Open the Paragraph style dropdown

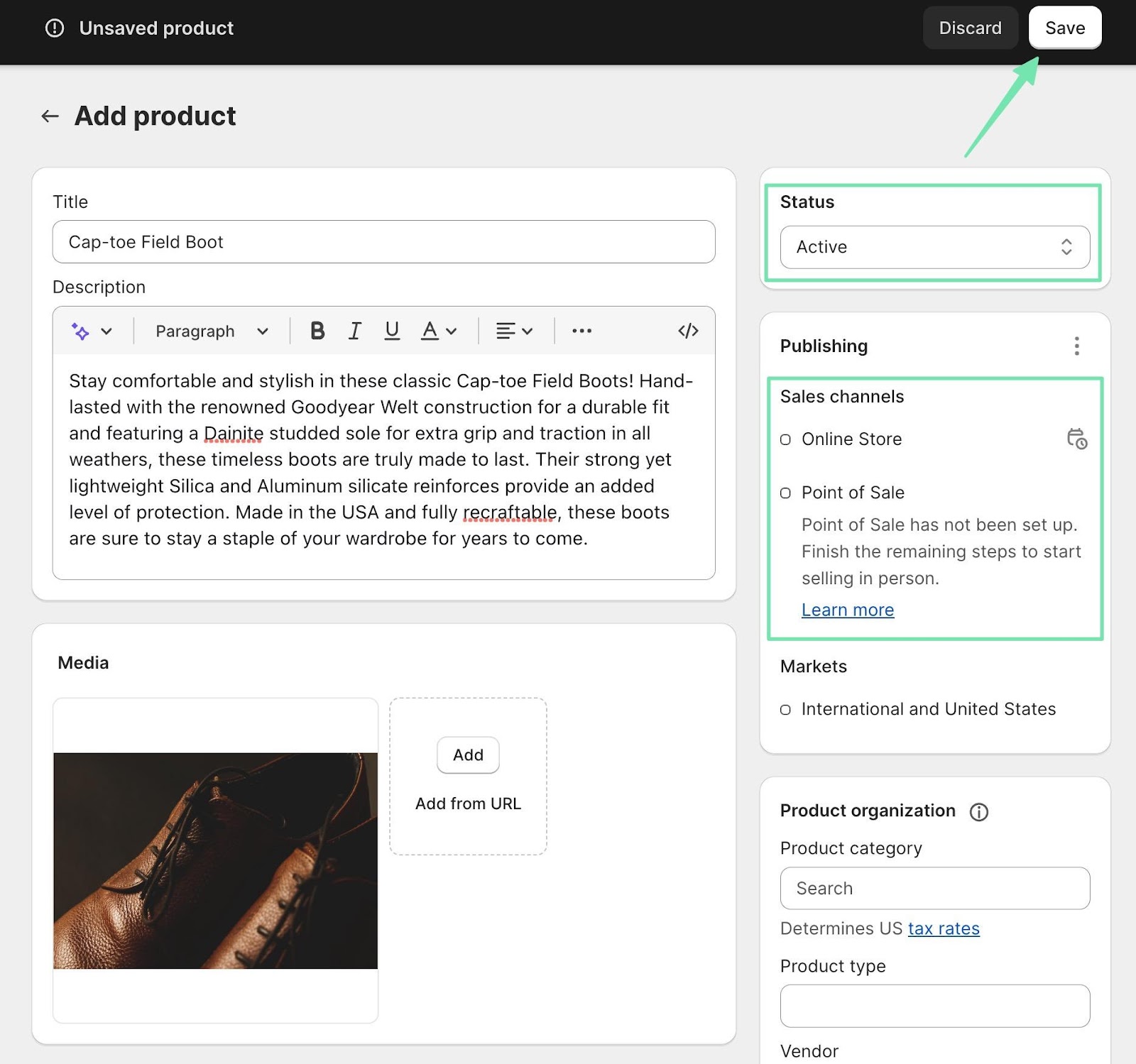(212, 331)
